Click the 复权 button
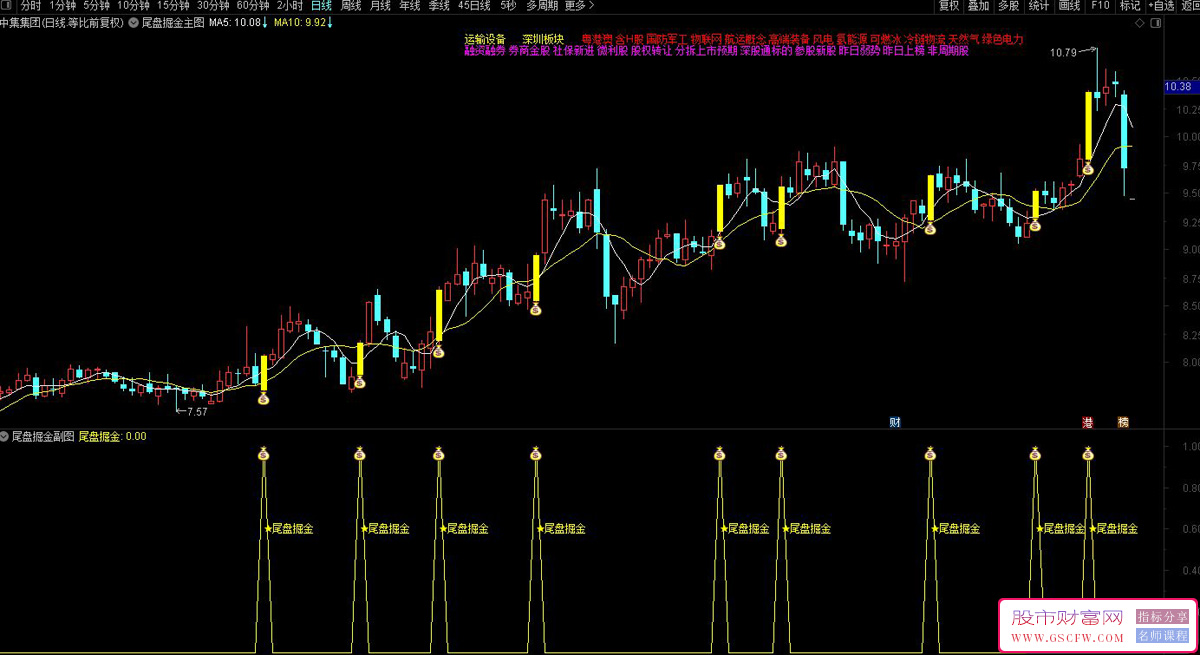 (949, 6)
